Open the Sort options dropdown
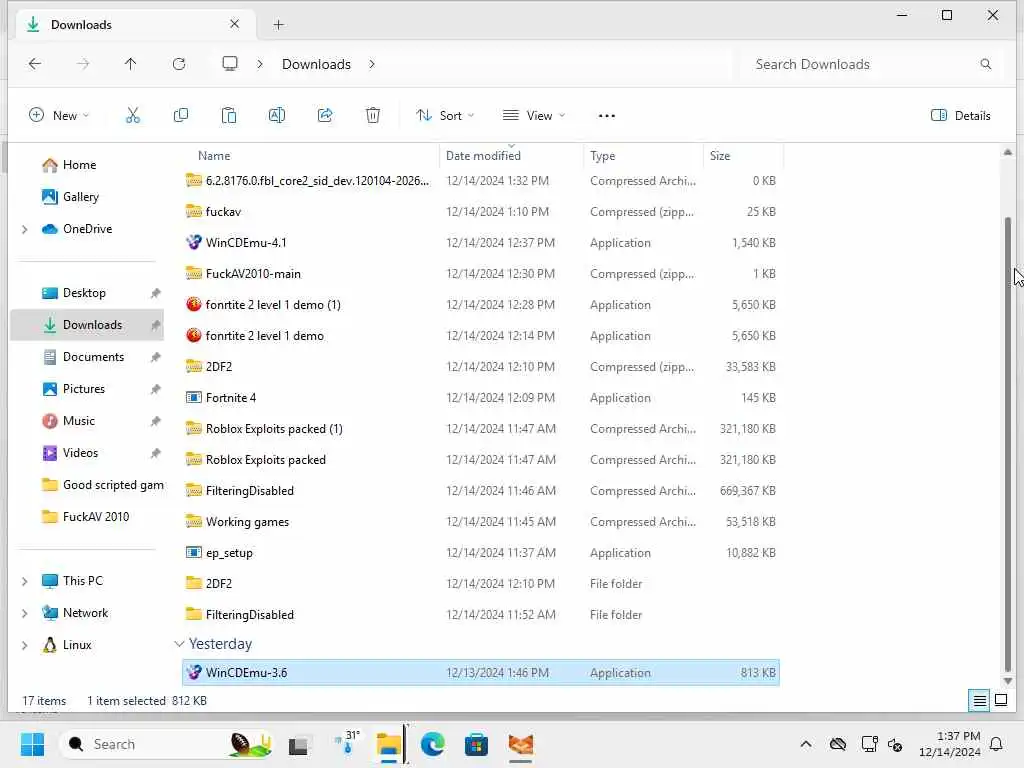This screenshot has width=1024, height=768. (445, 116)
